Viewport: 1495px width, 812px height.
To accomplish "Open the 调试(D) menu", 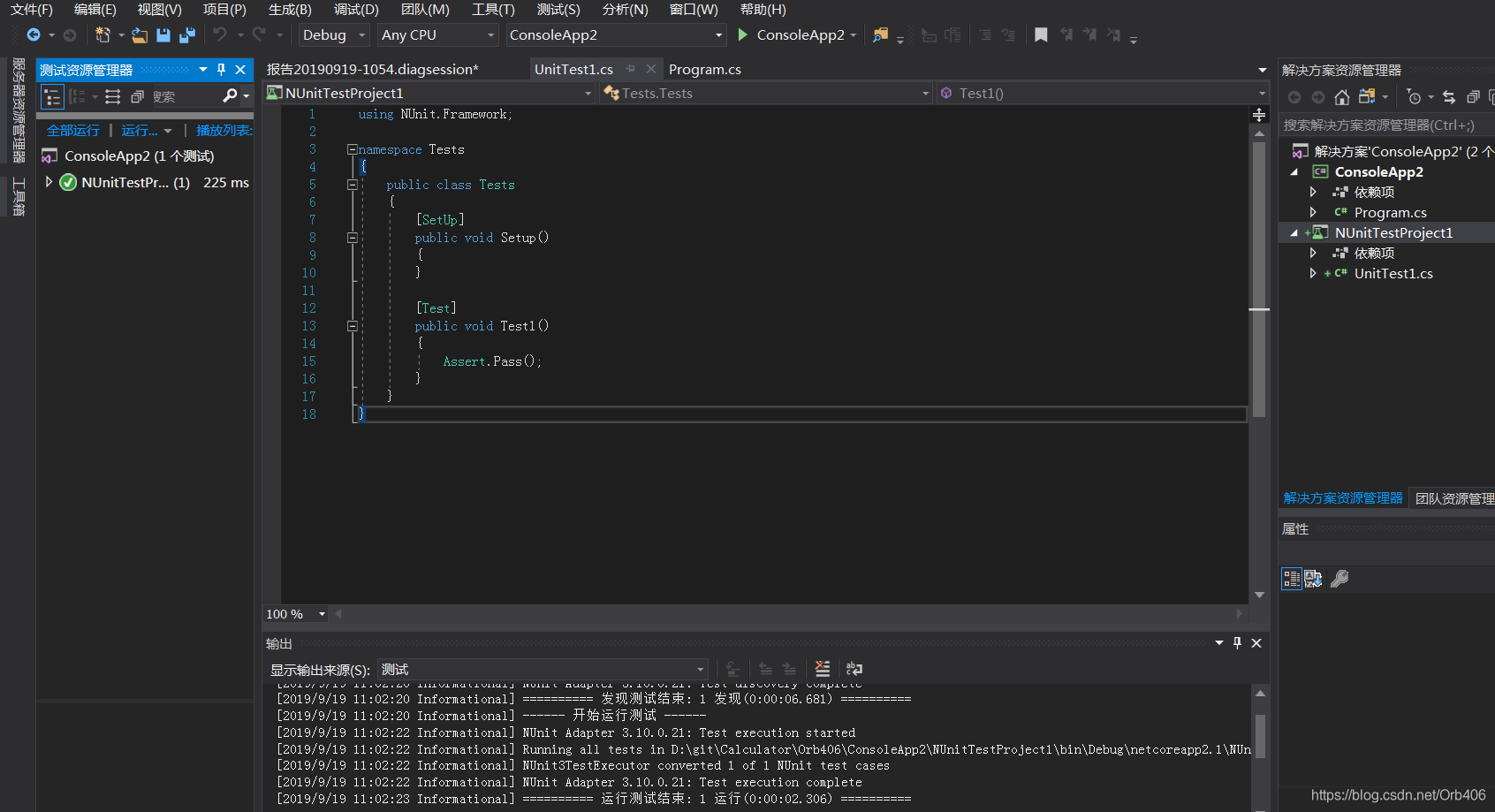I will tap(356, 10).
